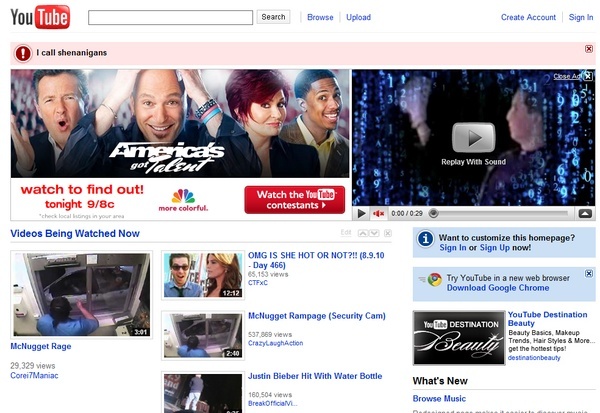Screen dimensions: 600x413
Task: Open the Browse Music link
Action: (439, 398)
